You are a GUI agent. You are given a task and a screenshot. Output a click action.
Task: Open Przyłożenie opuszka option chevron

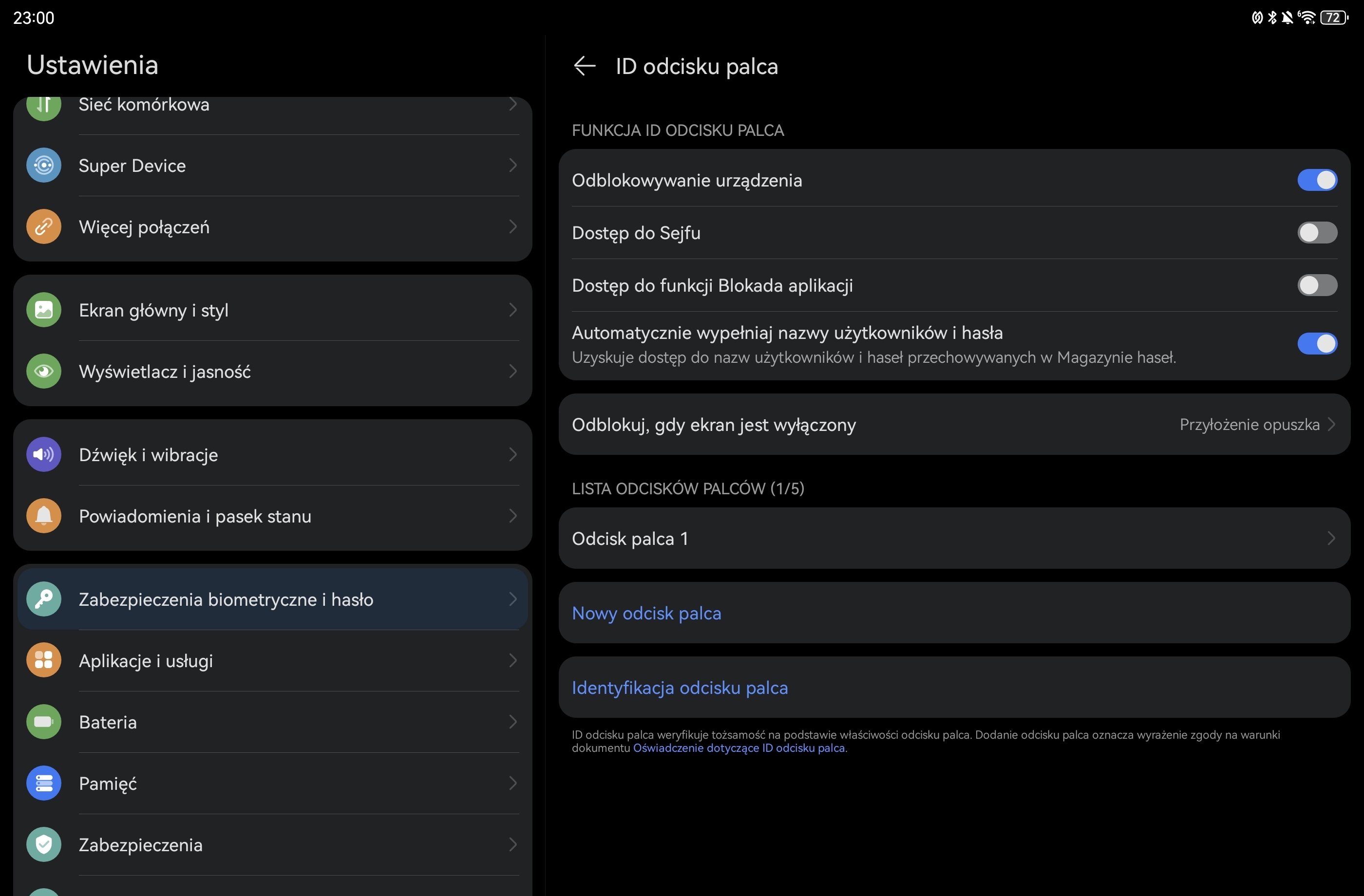point(1331,425)
